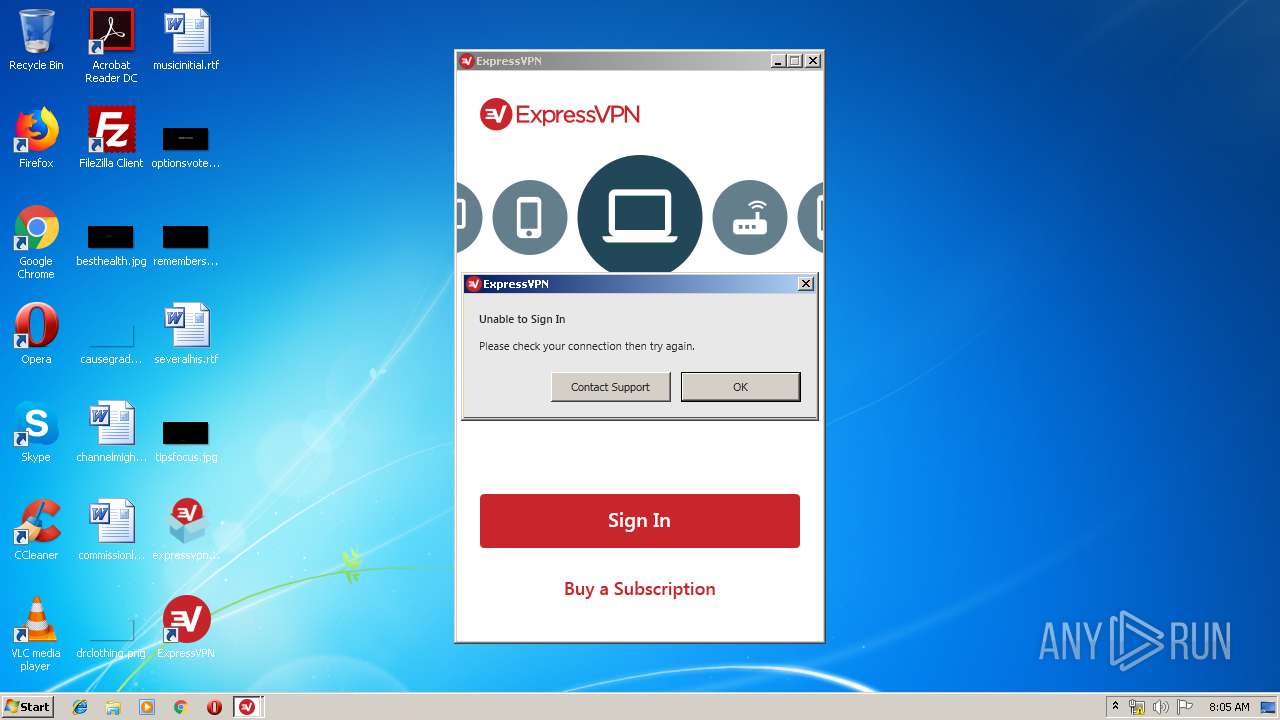The width and height of the screenshot is (1280, 720).
Task: Open the FileZilla Client shortcut
Action: click(x=111, y=138)
